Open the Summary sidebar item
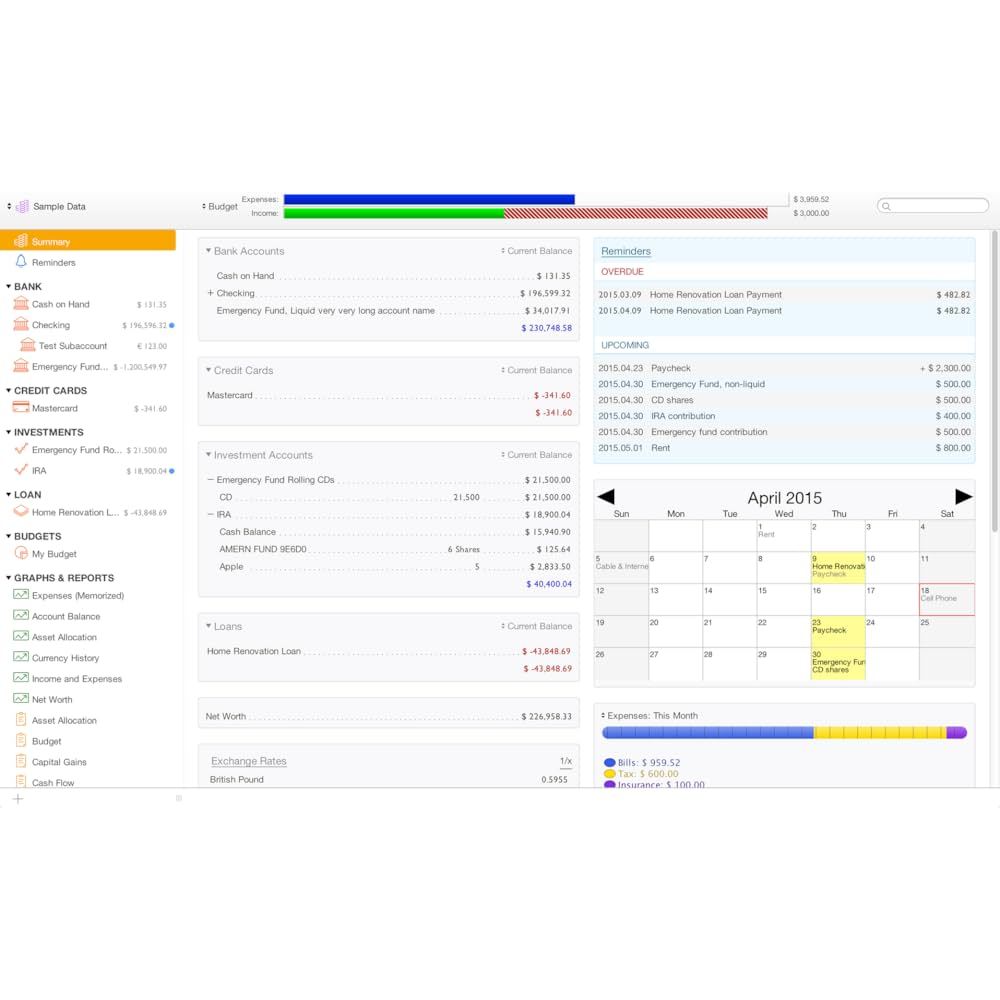1000x1000 pixels. [87, 241]
